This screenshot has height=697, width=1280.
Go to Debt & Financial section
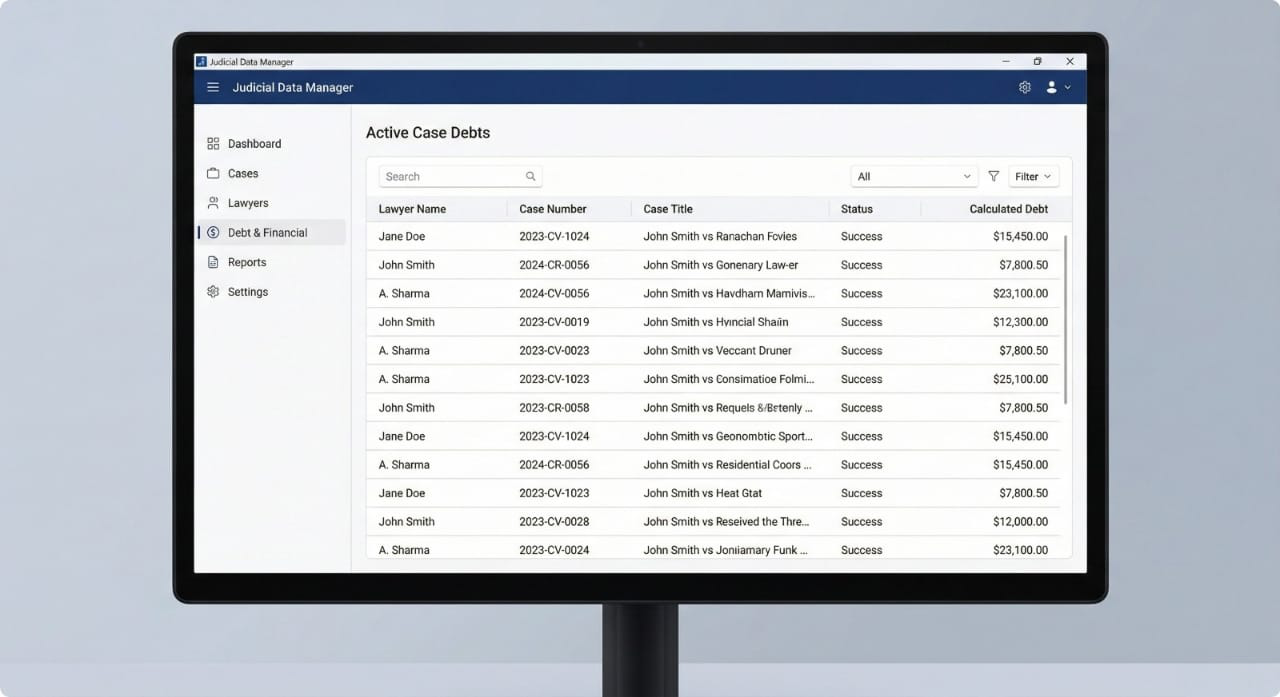click(267, 233)
